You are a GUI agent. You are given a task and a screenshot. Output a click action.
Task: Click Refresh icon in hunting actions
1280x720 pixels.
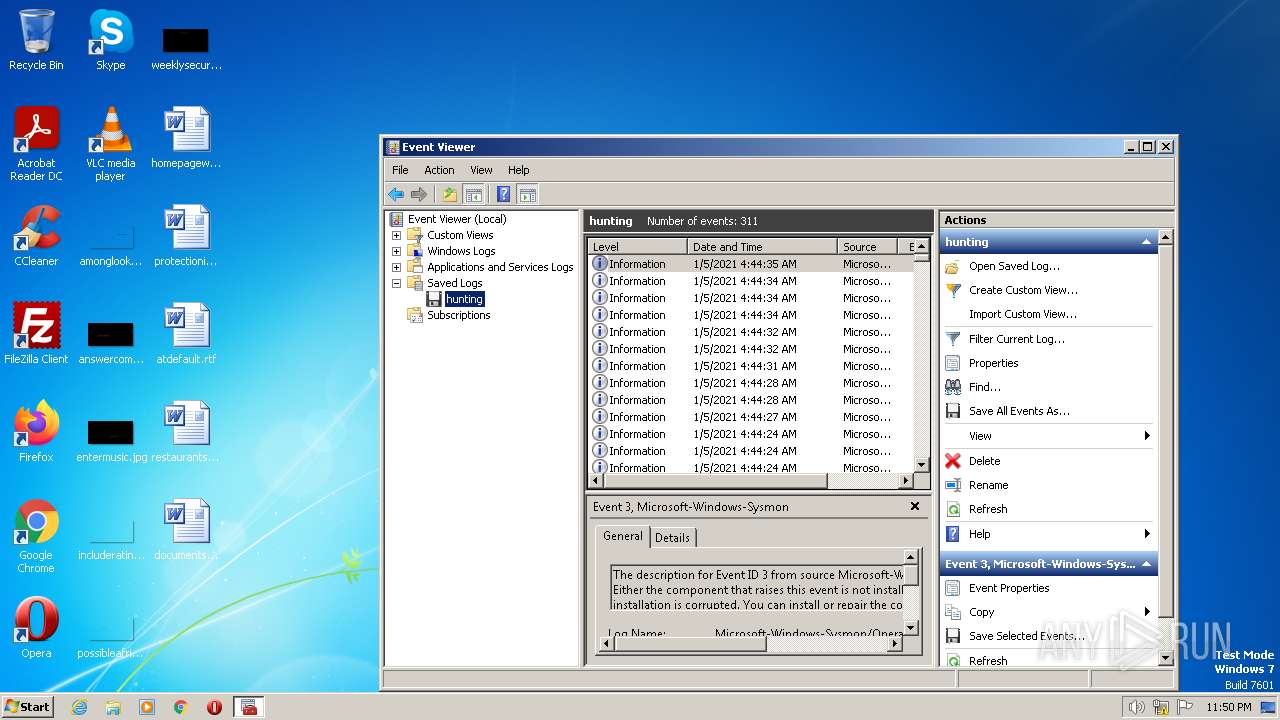[953, 509]
